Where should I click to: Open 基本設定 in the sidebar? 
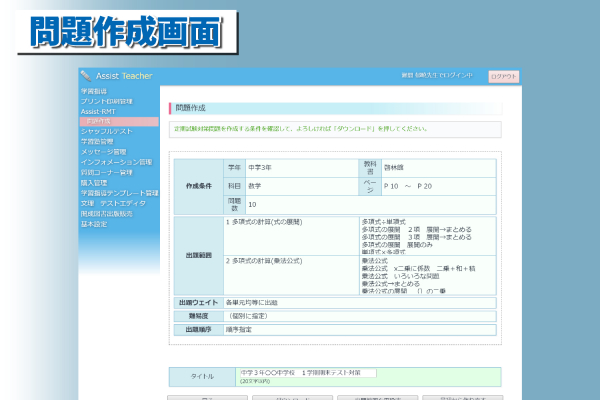93,224
